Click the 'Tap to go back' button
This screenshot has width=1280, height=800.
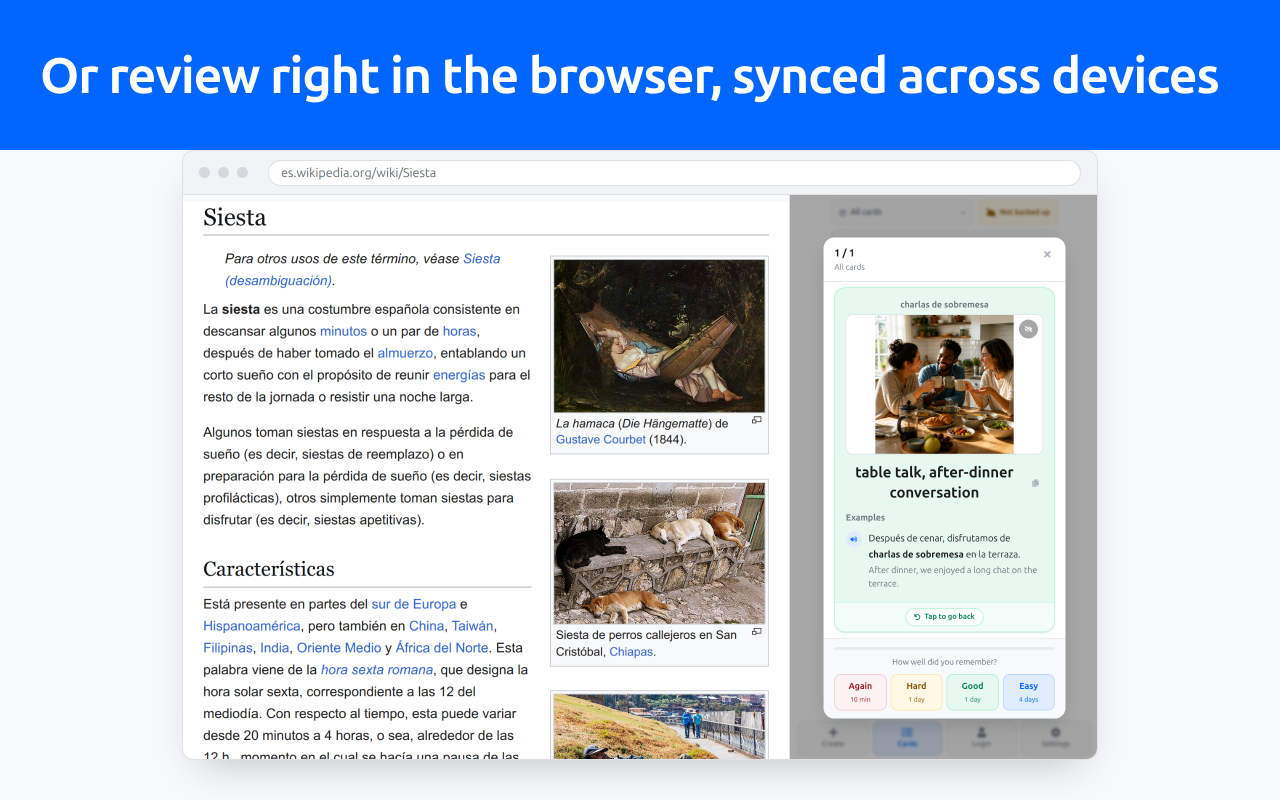click(x=944, y=617)
